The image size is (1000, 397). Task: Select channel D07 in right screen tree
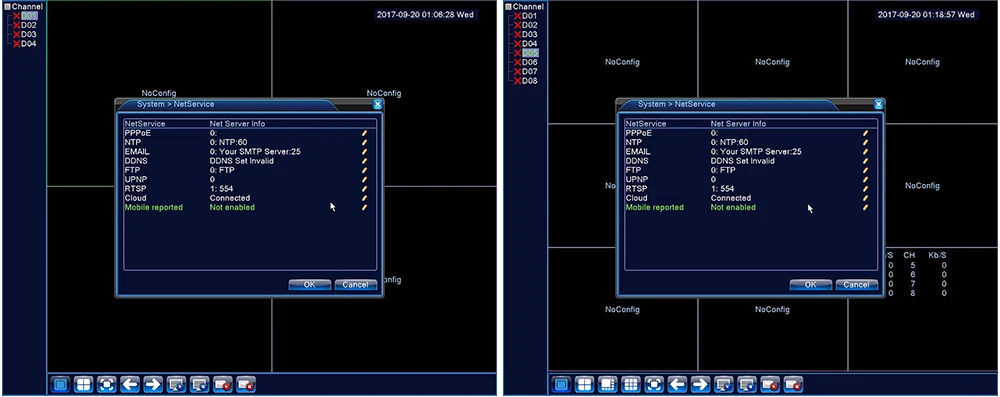(530, 72)
